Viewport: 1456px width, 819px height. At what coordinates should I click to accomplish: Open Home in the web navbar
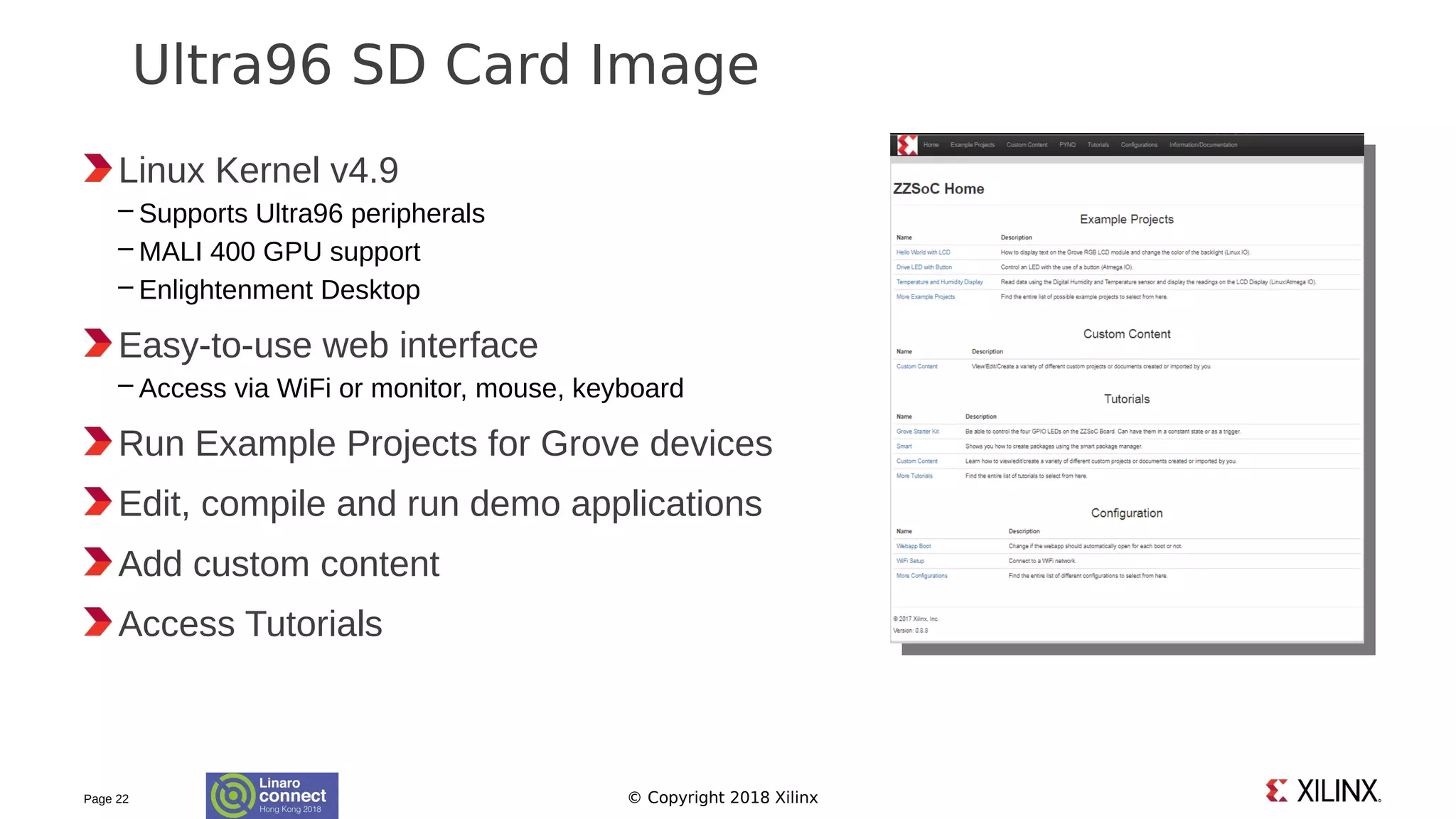pyautogui.click(x=931, y=145)
